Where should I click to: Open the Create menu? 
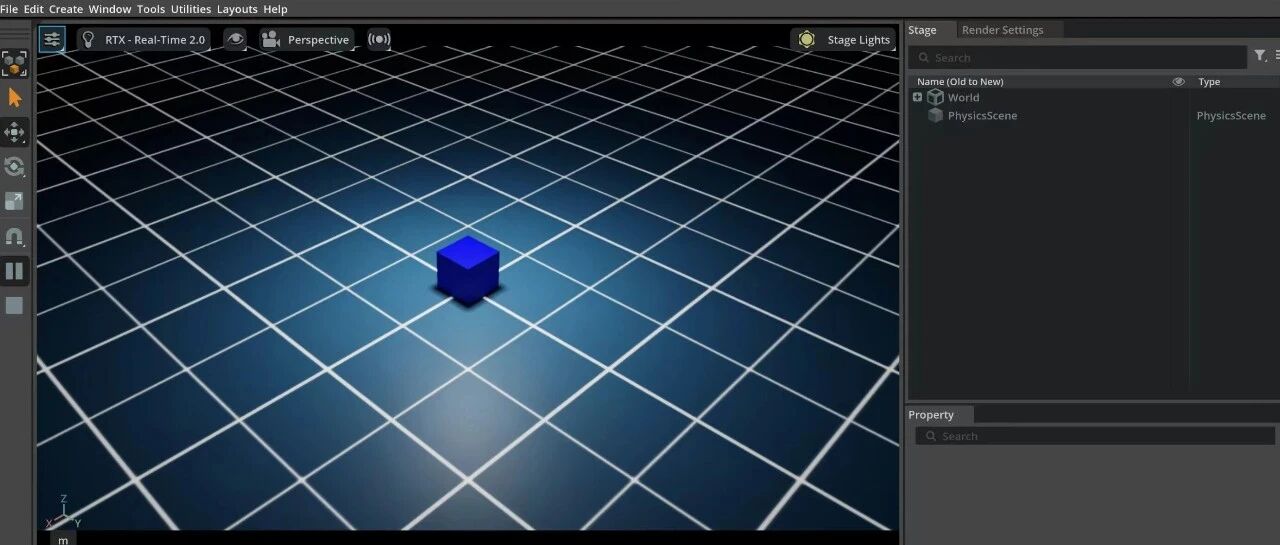click(x=66, y=9)
